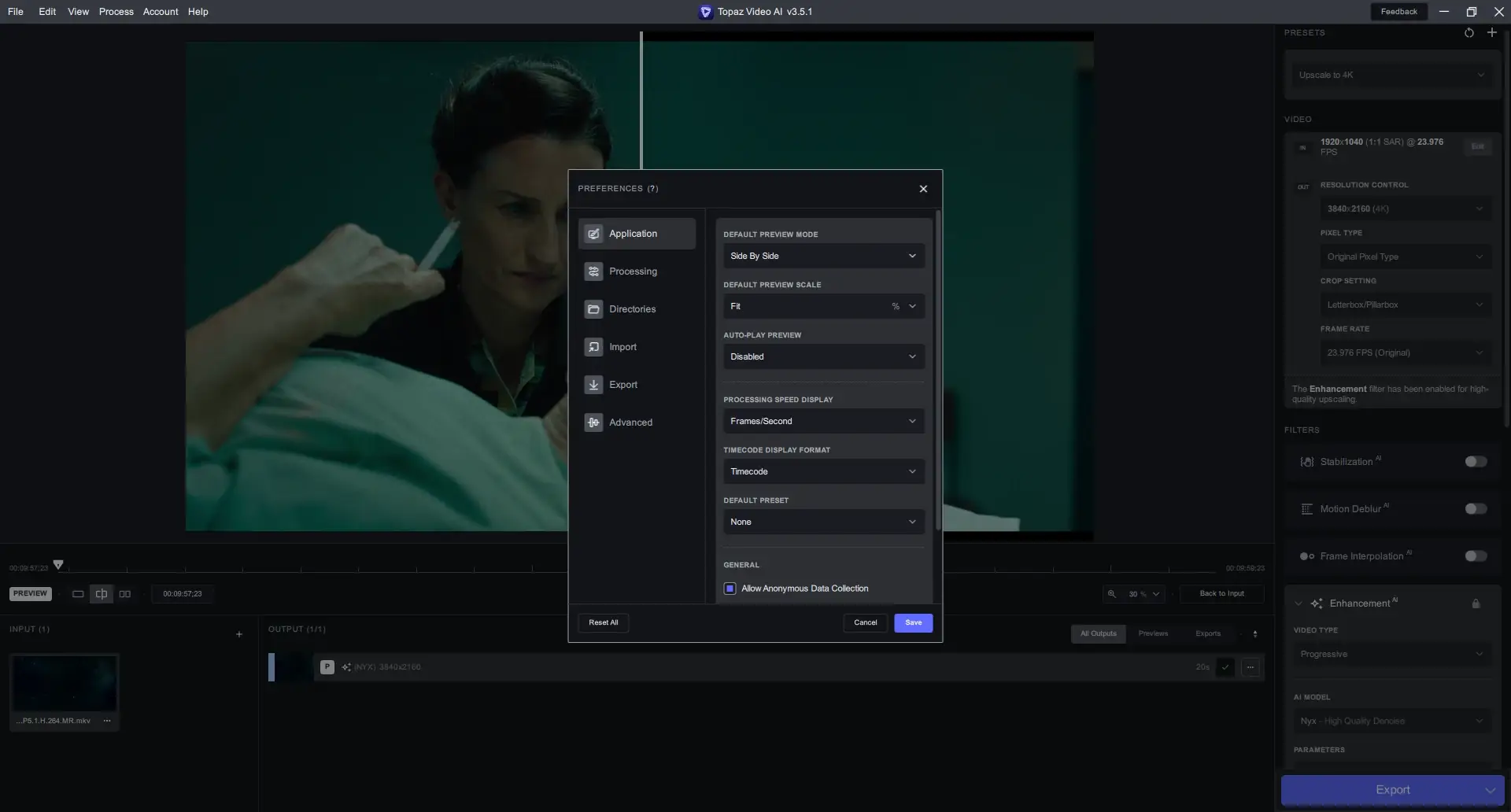Expand the Export button dropdown arrow
The width and height of the screenshot is (1511, 812).
point(1490,790)
